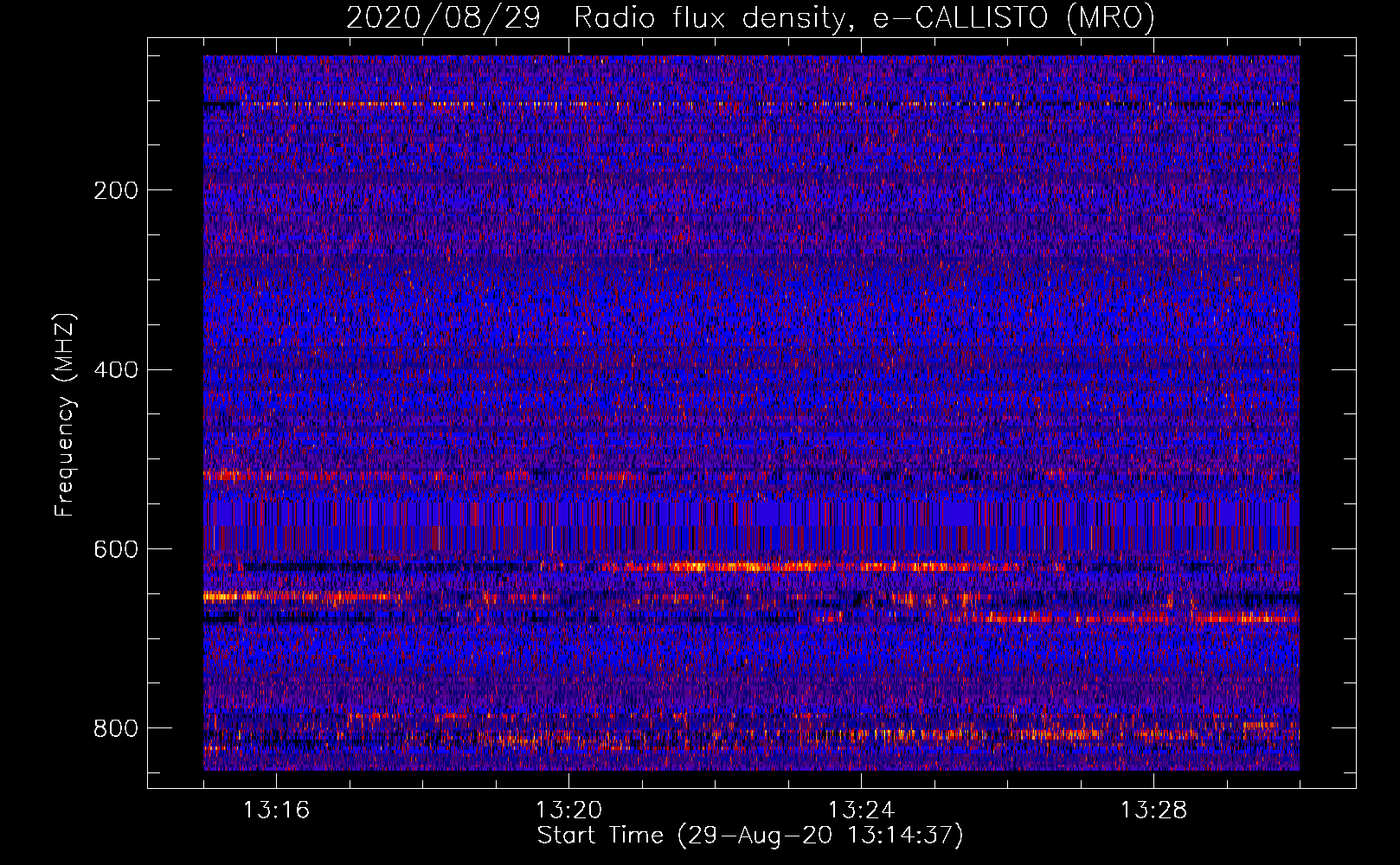Image resolution: width=1400 pixels, height=865 pixels.
Task: Click the 13:16 time tick label
Action: point(276,811)
